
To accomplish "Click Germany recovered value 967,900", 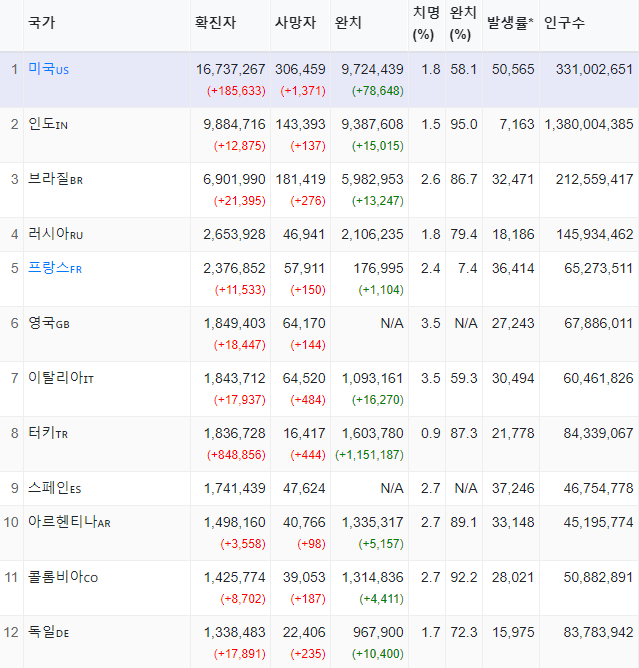I will (378, 632).
